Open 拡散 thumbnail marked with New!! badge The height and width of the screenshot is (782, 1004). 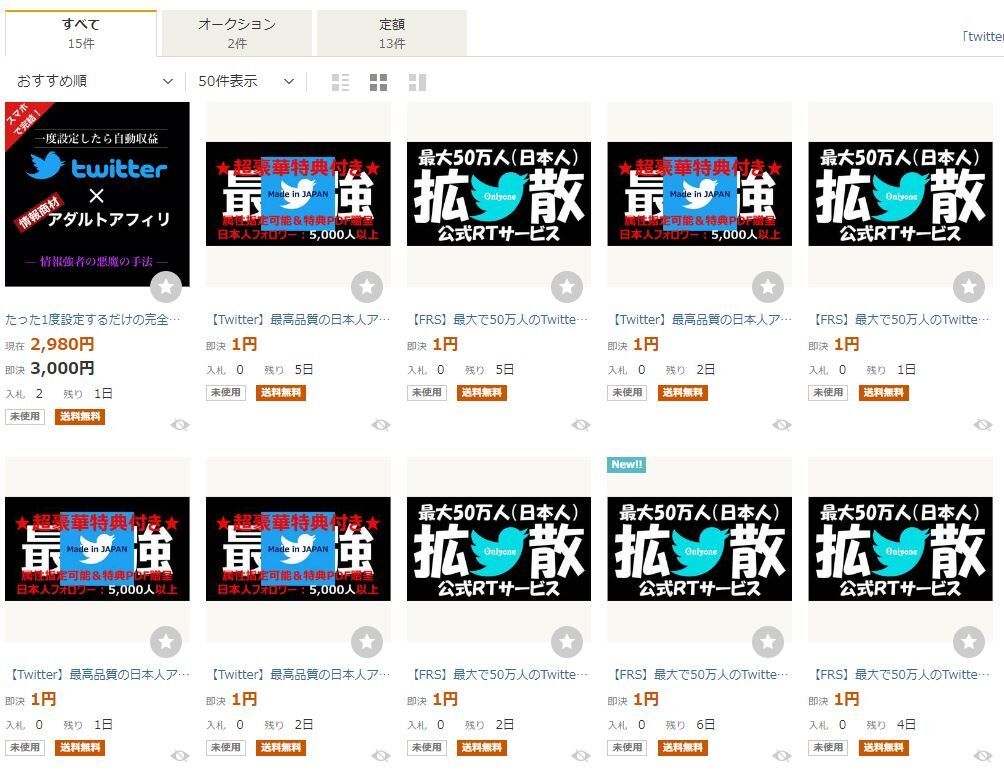699,549
